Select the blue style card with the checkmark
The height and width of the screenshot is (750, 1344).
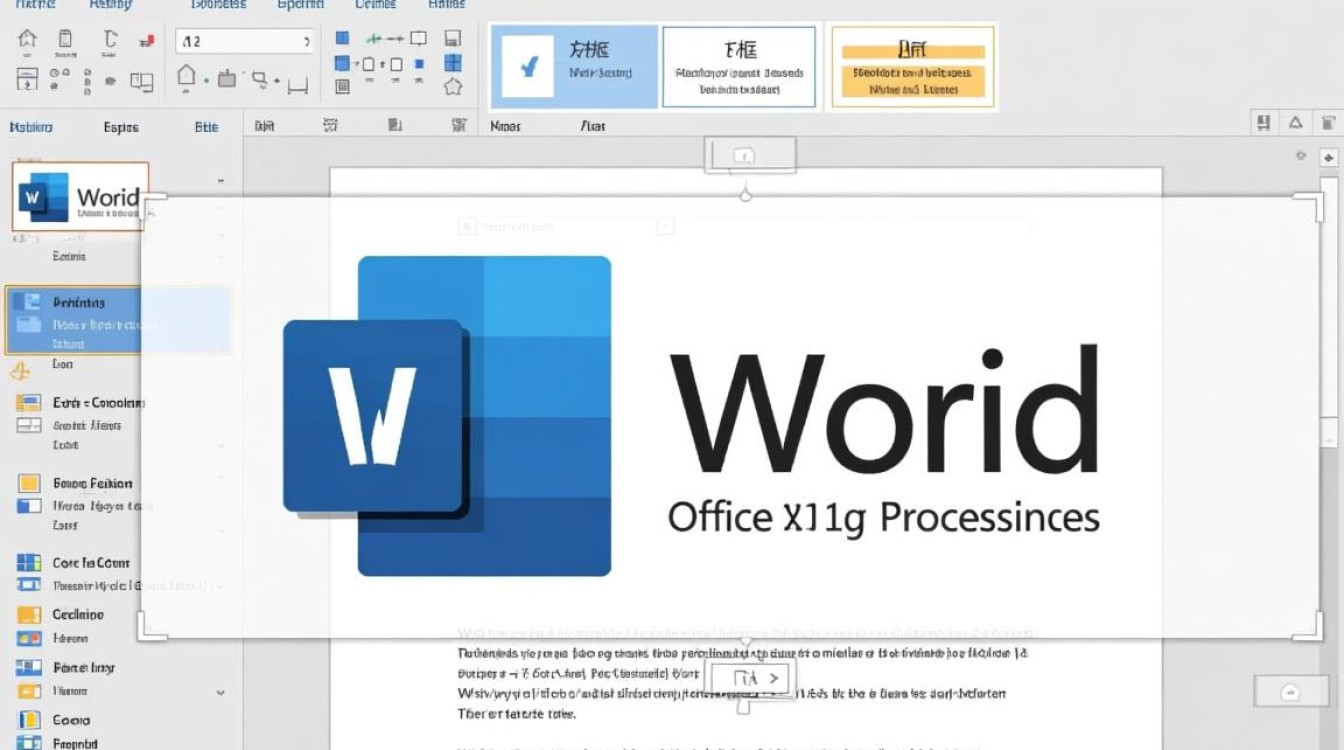pos(574,67)
